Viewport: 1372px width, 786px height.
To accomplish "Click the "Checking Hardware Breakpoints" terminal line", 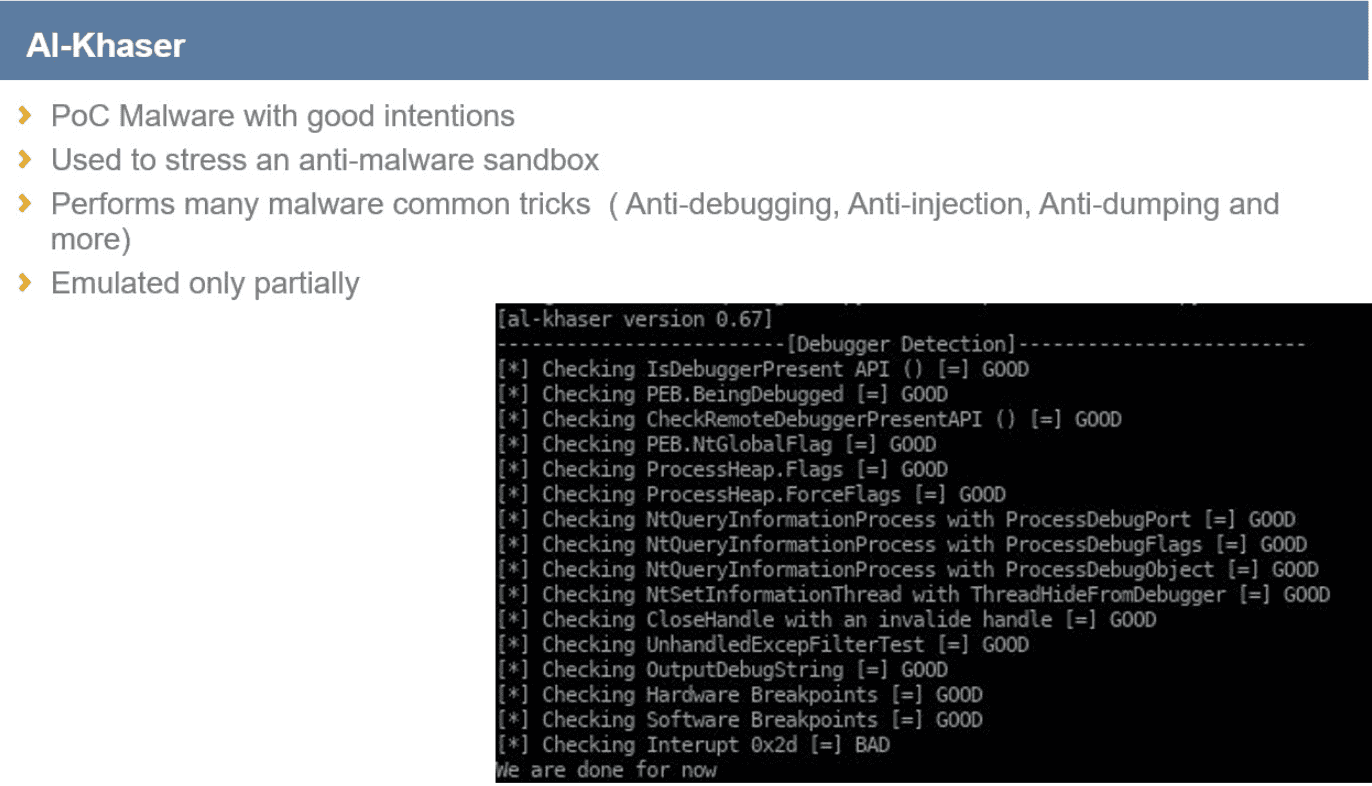I will 739,695.
